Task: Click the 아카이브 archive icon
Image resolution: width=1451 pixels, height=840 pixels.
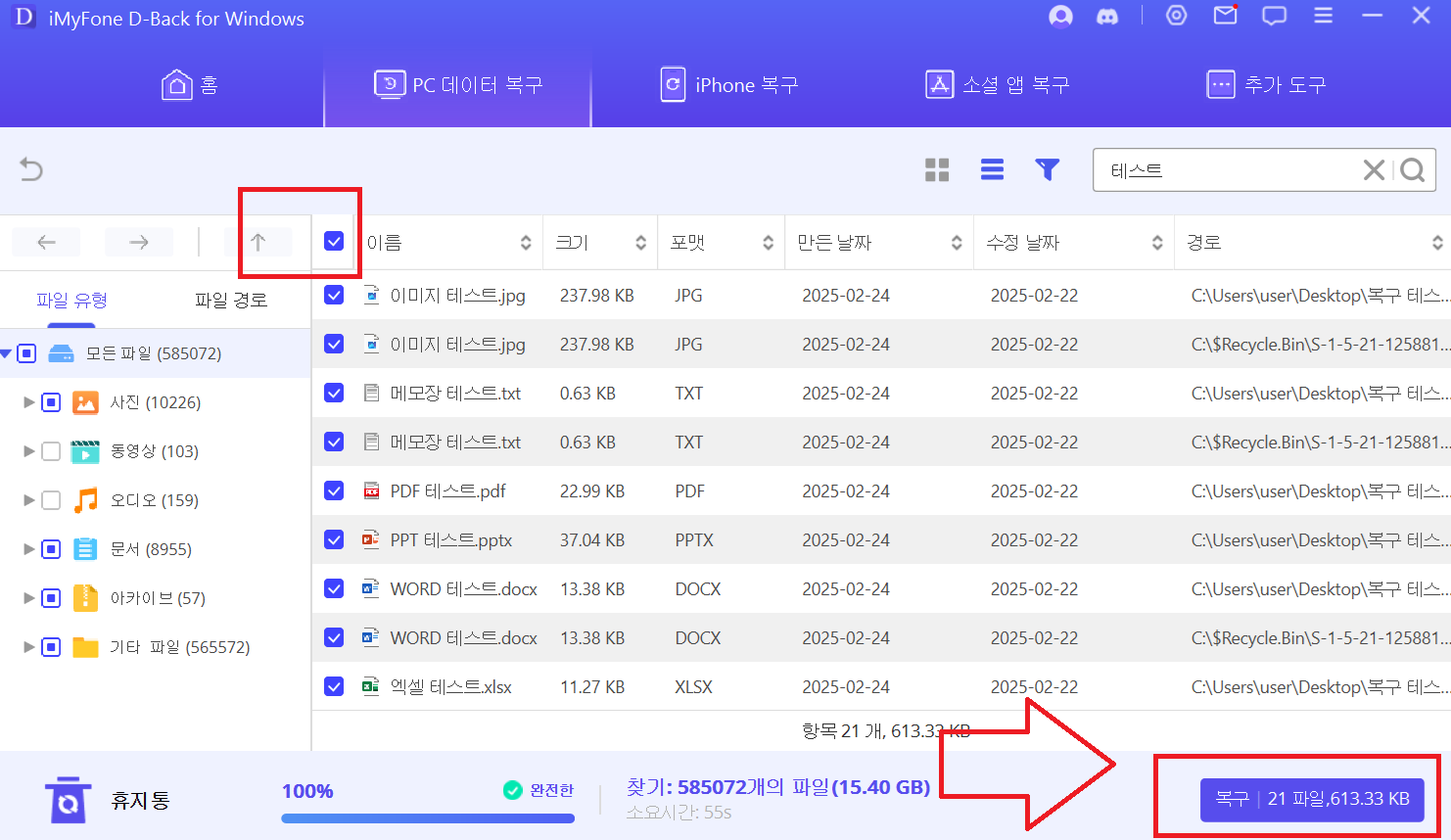Action: (86, 598)
